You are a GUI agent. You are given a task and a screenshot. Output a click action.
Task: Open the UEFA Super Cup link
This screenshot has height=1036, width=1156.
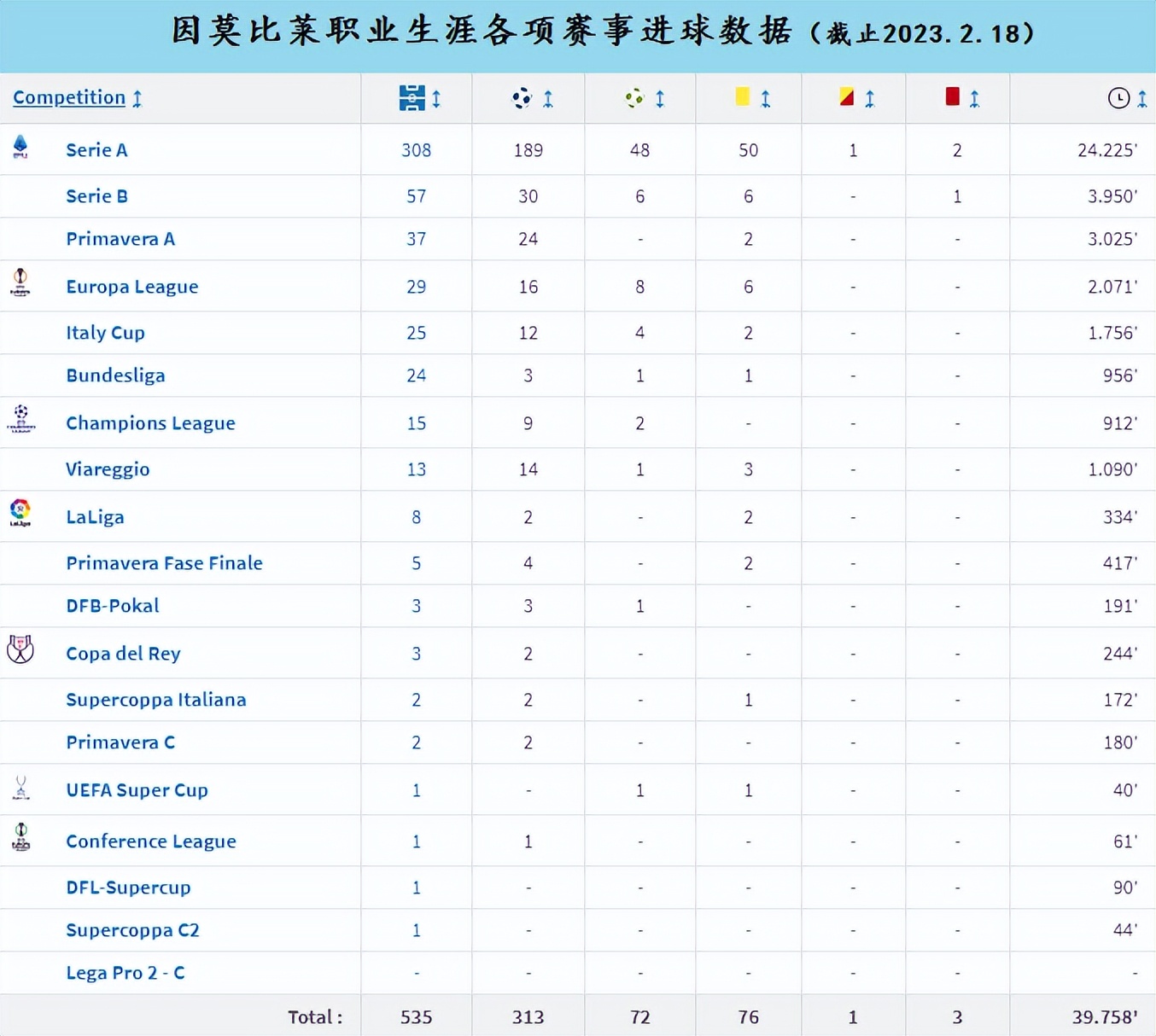tap(137, 790)
